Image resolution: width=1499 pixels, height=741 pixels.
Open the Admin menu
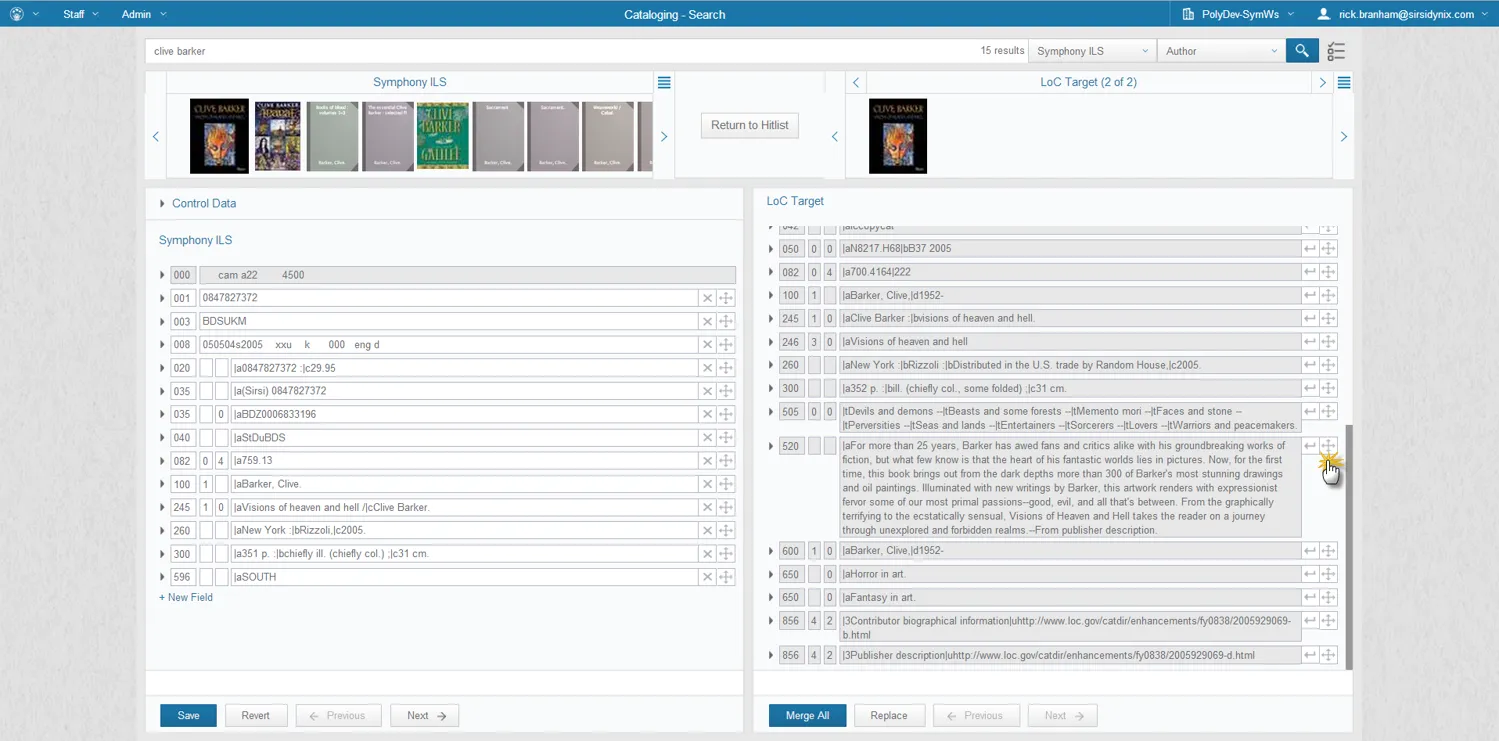tap(144, 14)
